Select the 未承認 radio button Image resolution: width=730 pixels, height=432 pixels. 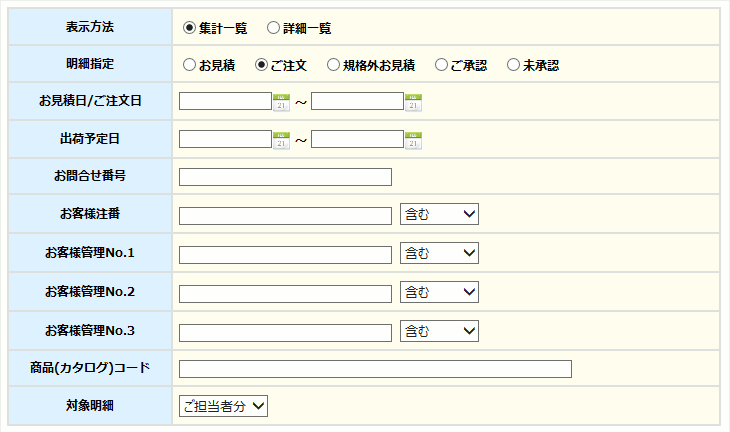click(513, 65)
